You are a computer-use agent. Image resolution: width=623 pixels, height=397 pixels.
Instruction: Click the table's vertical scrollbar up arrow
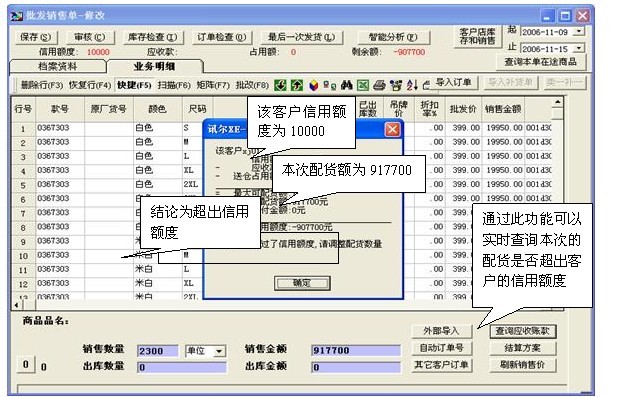click(557, 103)
